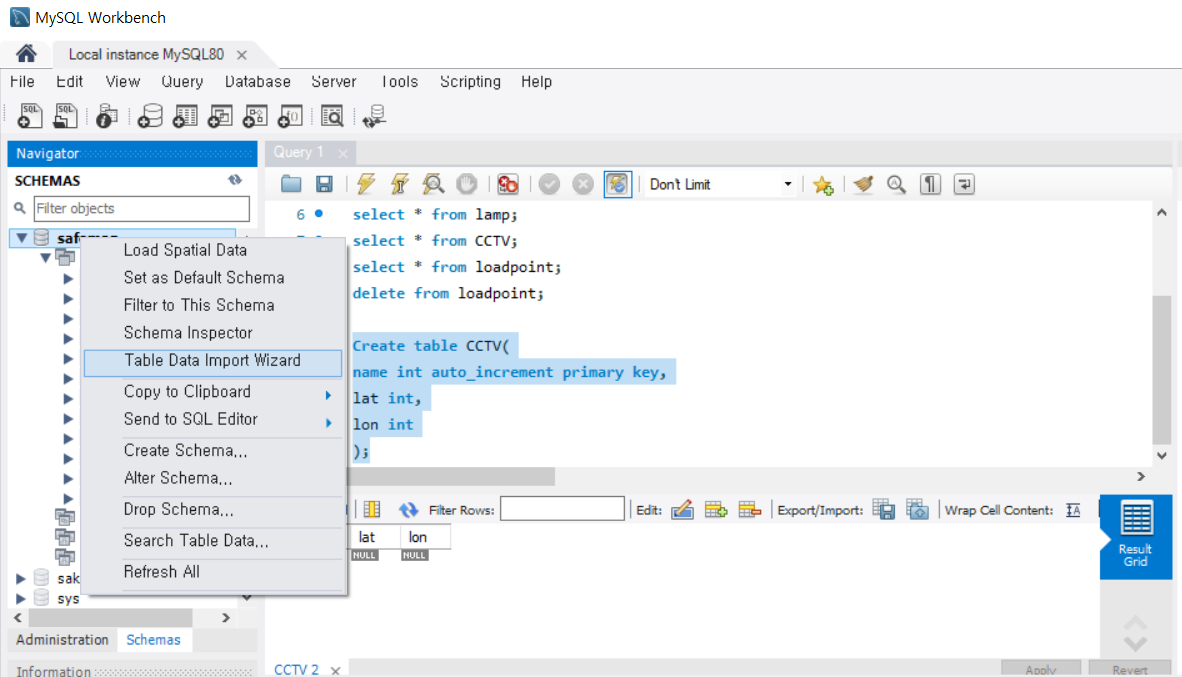
Task: Close the CCTV 2 result tab
Action: coord(335,670)
